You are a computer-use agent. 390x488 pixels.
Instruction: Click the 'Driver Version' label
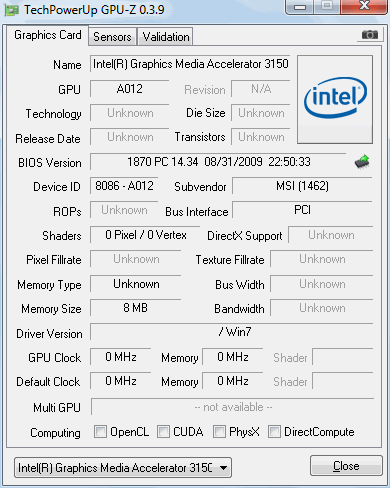tap(49, 334)
